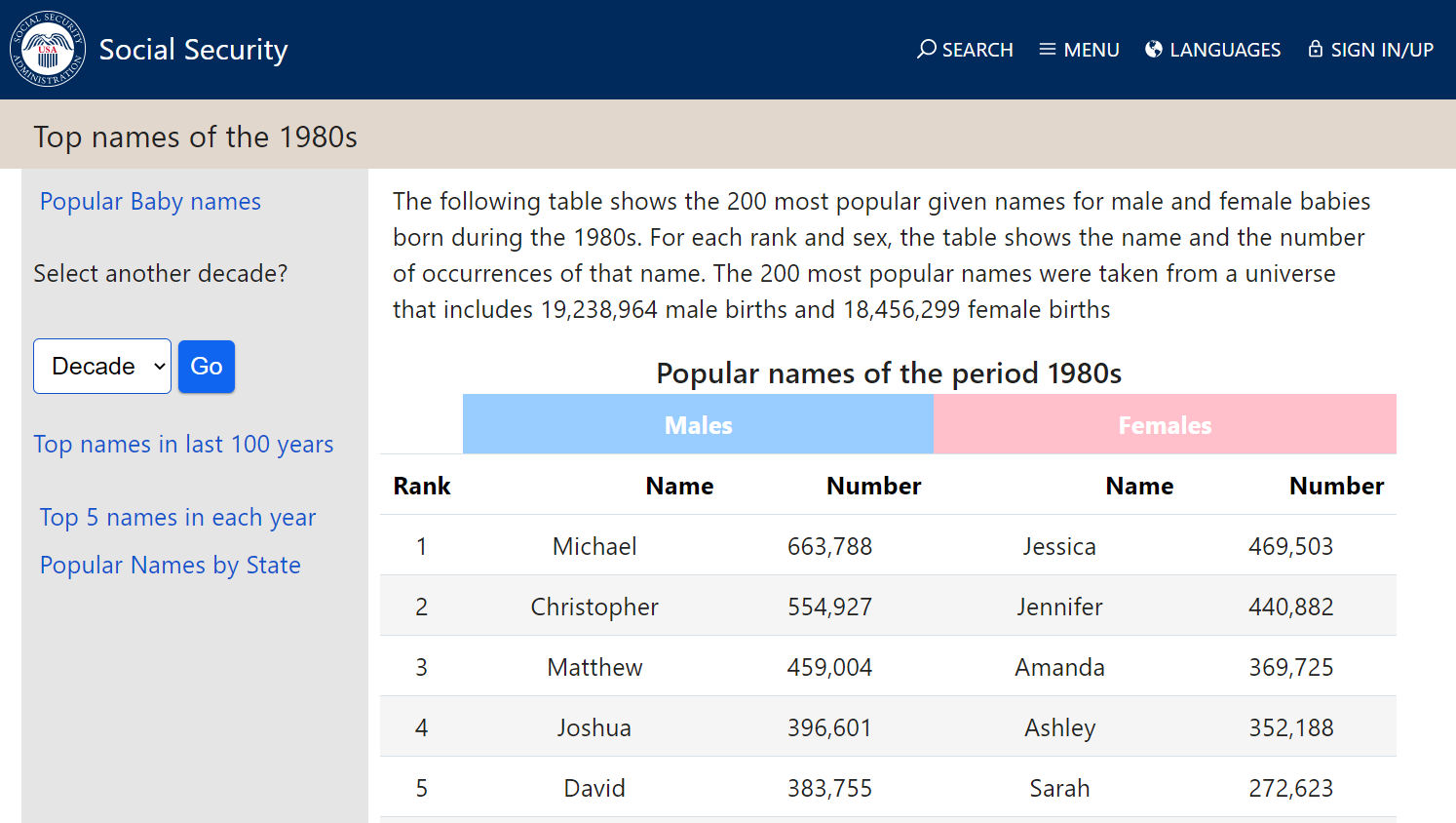Open the Decade dropdown selector
The height and width of the screenshot is (823, 1456).
[102, 367]
